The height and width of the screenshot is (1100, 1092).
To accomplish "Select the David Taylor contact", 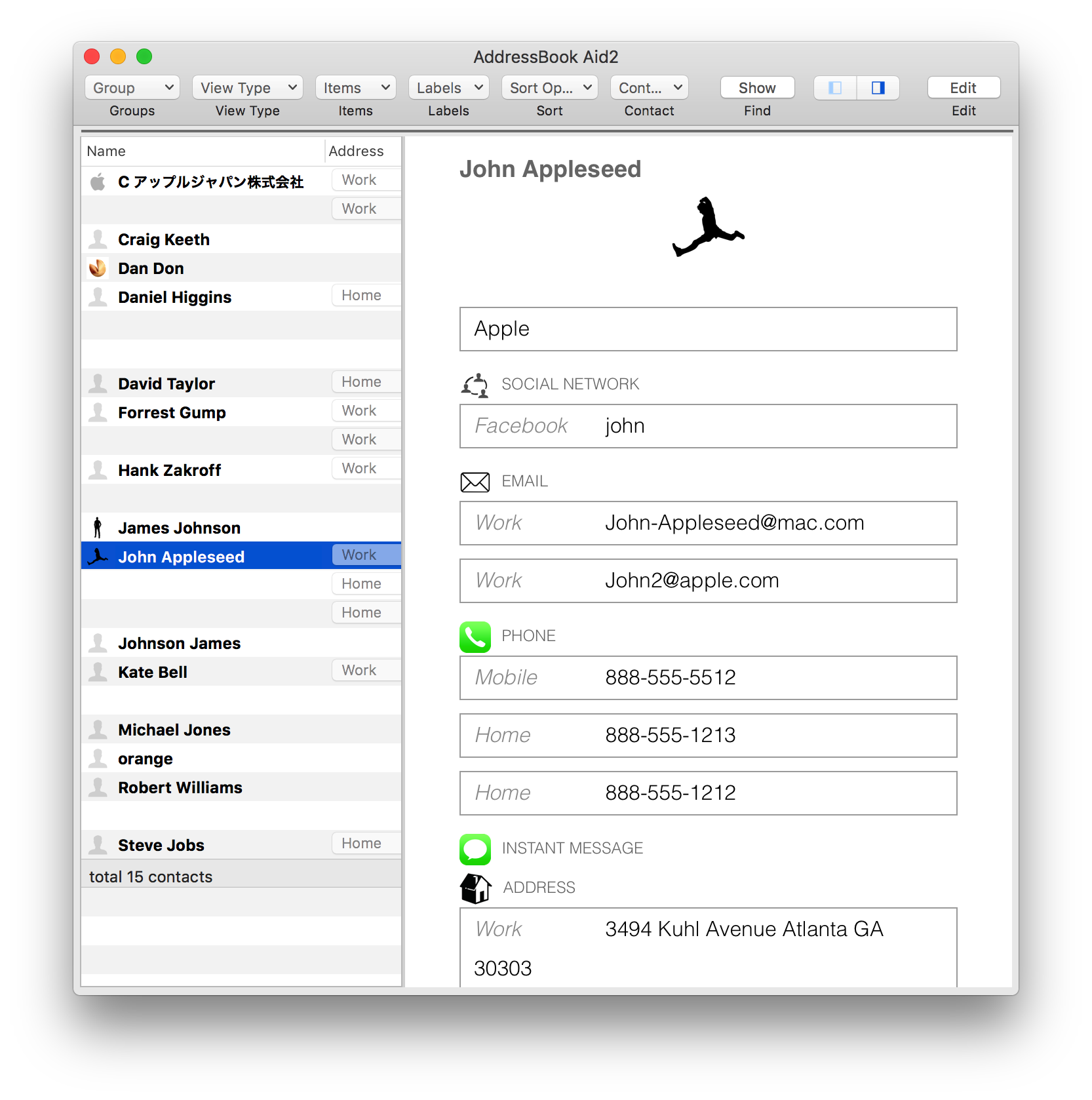I will 241,383.
